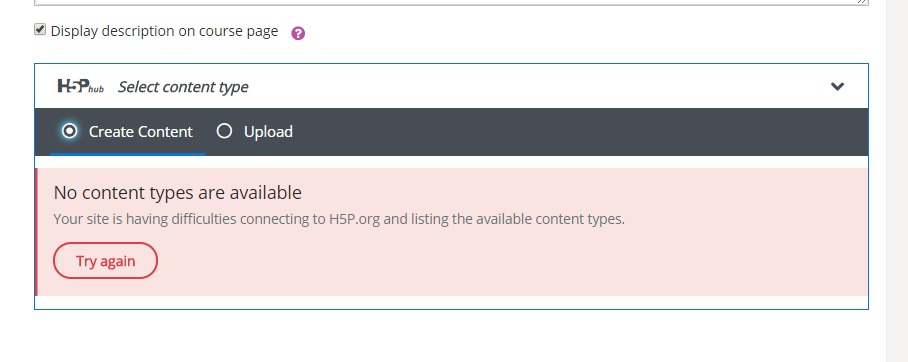This screenshot has height=362, width=908.
Task: Click the Display description on course page label
Action: [x=164, y=31]
